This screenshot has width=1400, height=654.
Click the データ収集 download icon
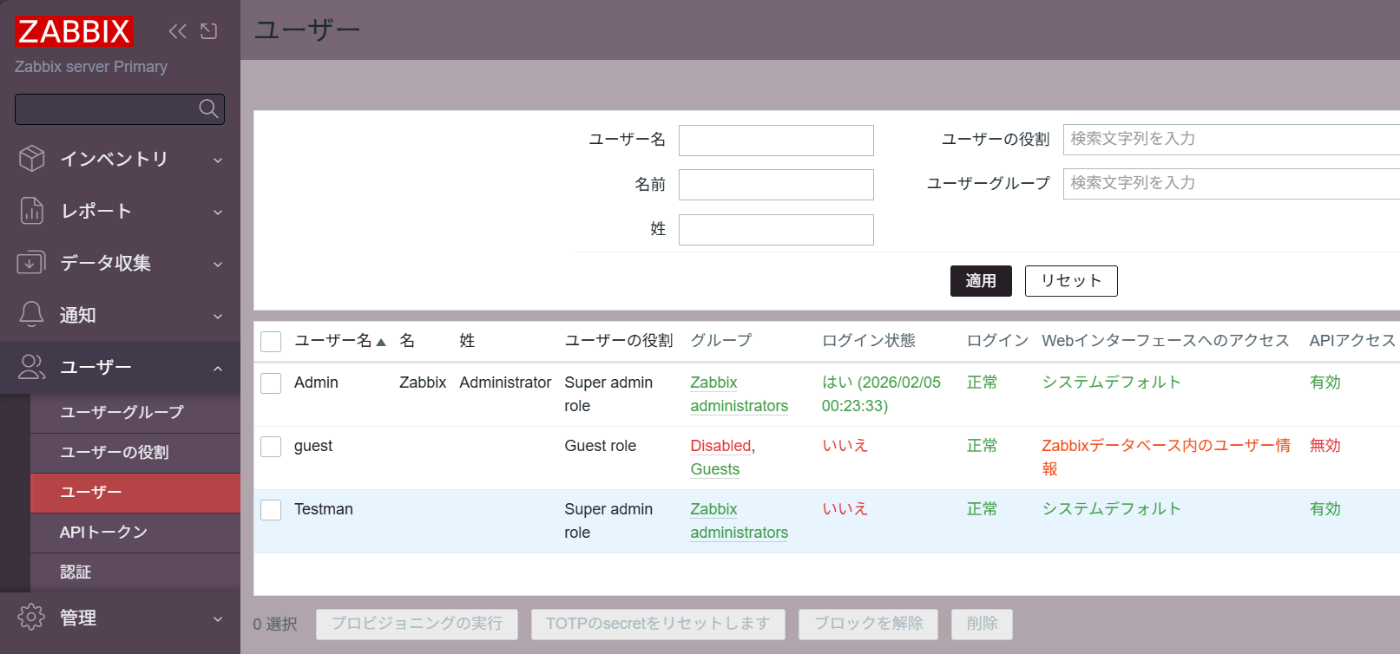(32, 262)
